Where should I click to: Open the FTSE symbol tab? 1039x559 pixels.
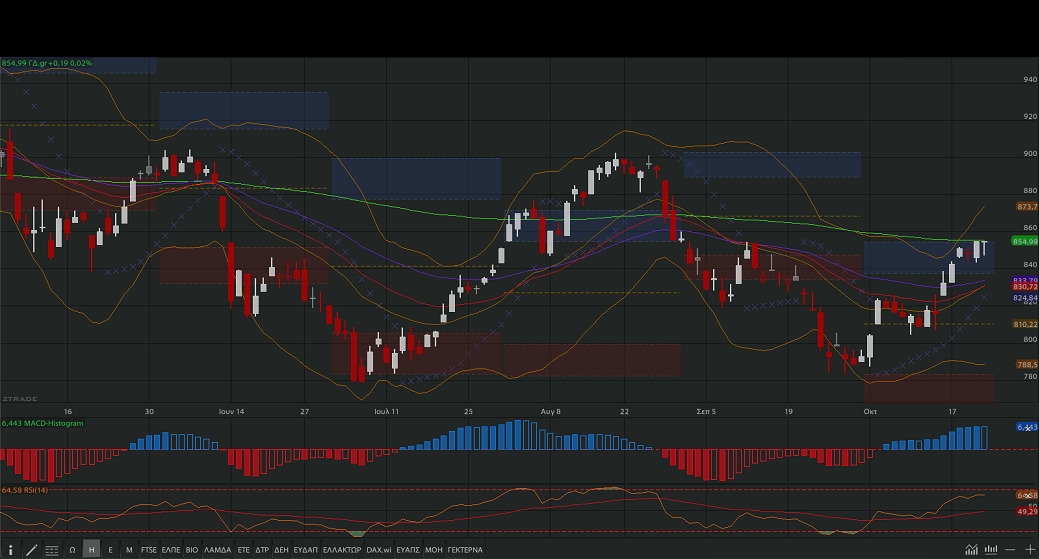click(x=149, y=550)
